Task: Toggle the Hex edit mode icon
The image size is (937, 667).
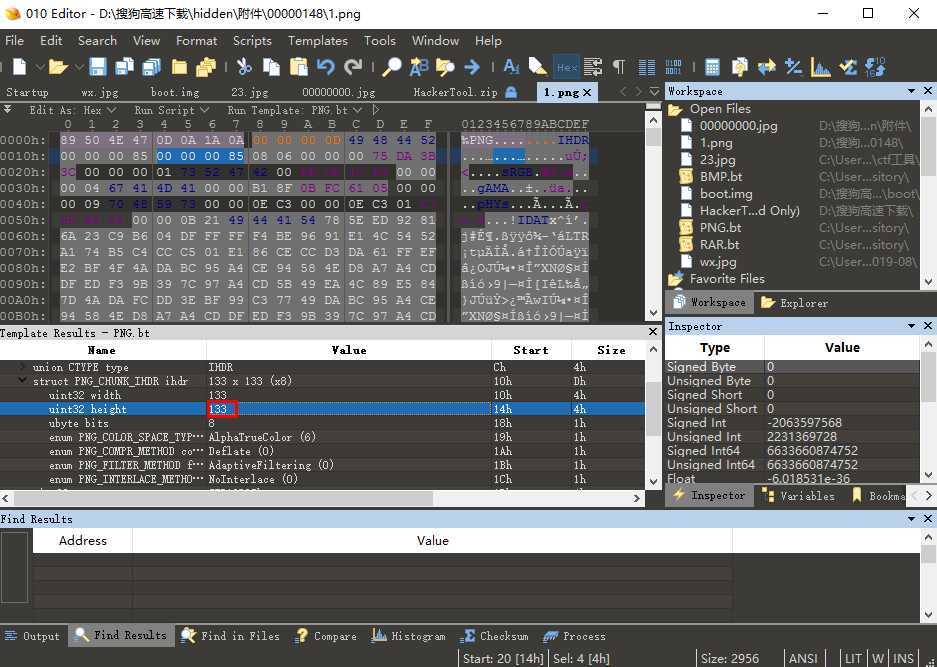Action: (566, 67)
